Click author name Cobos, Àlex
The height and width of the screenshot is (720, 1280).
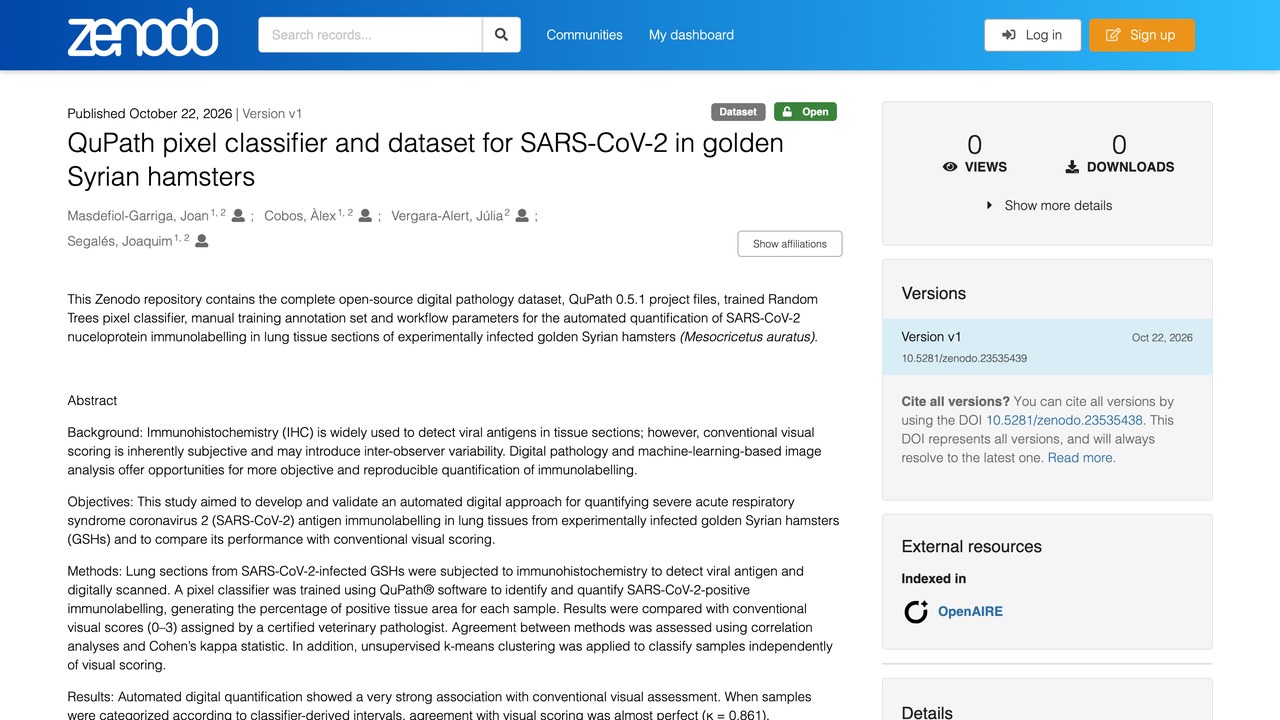click(x=300, y=216)
